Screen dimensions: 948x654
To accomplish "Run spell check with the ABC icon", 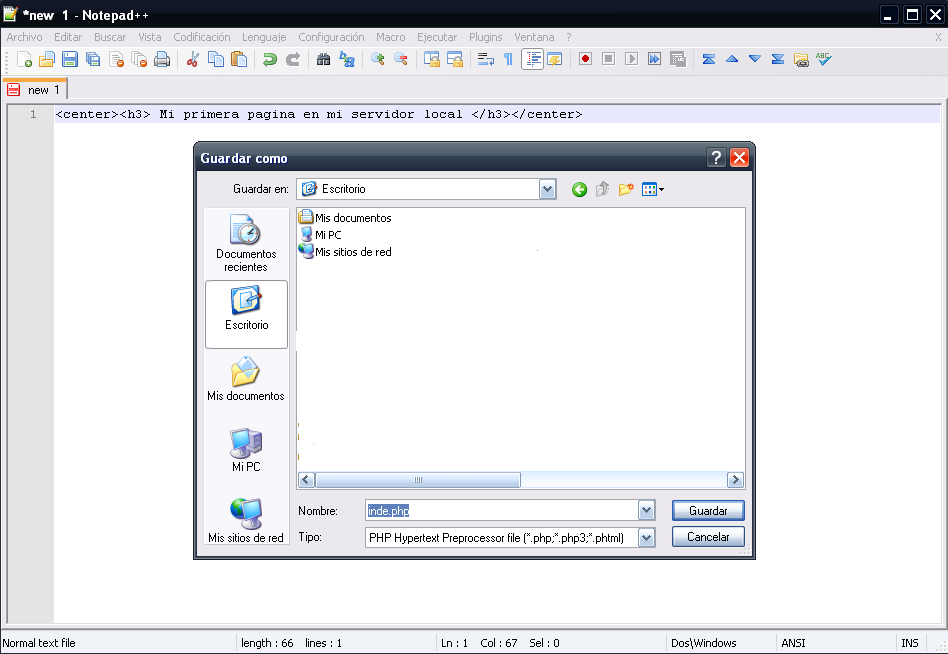I will (x=822, y=59).
